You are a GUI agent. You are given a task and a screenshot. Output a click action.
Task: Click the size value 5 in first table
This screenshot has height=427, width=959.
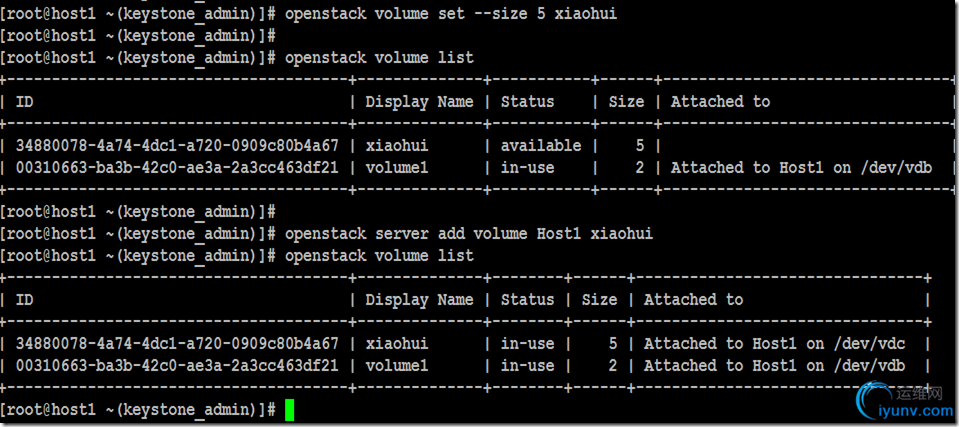click(x=640, y=146)
